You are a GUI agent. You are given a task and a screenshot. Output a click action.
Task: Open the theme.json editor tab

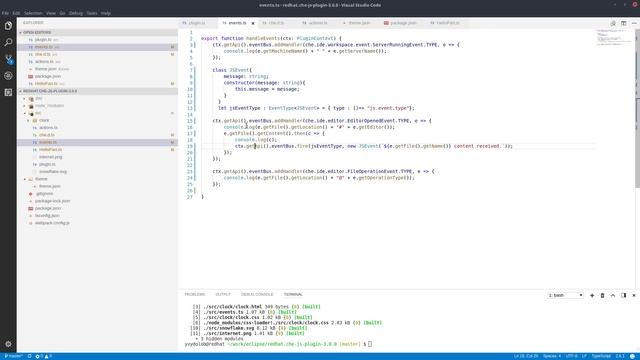click(x=358, y=23)
